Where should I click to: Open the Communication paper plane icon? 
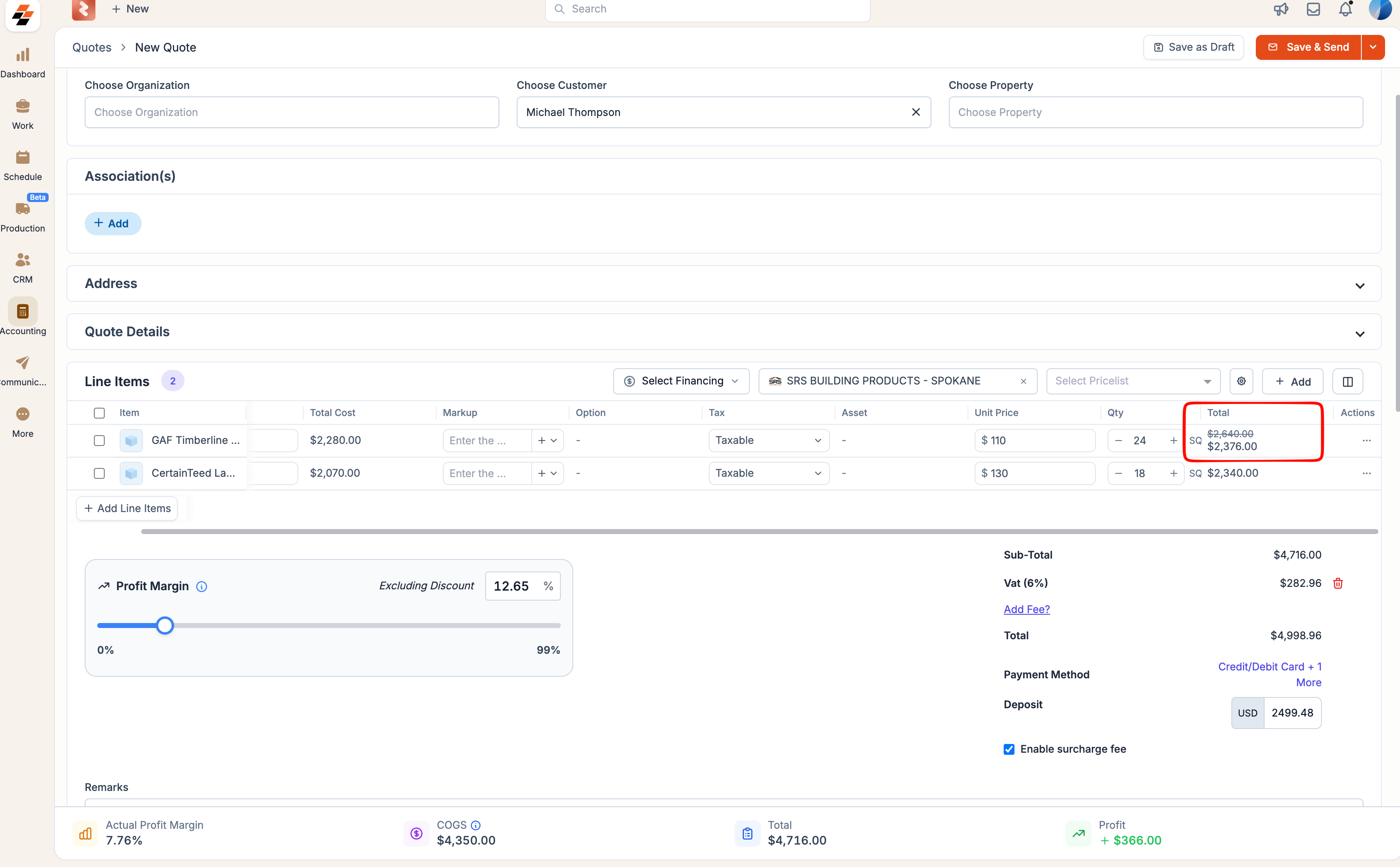[x=22, y=362]
